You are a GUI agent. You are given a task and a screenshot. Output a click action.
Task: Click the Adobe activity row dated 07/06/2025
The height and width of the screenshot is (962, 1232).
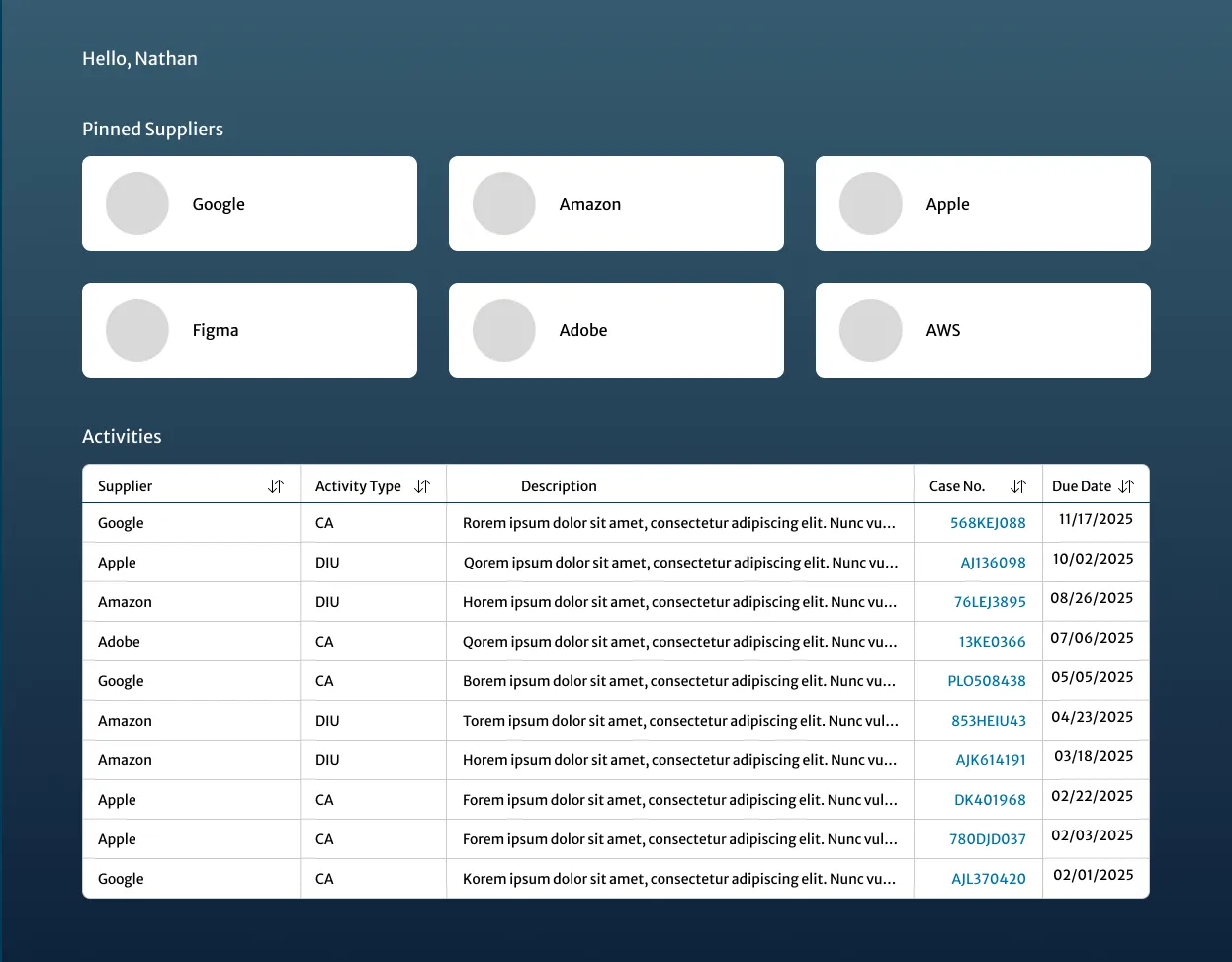click(x=593, y=641)
